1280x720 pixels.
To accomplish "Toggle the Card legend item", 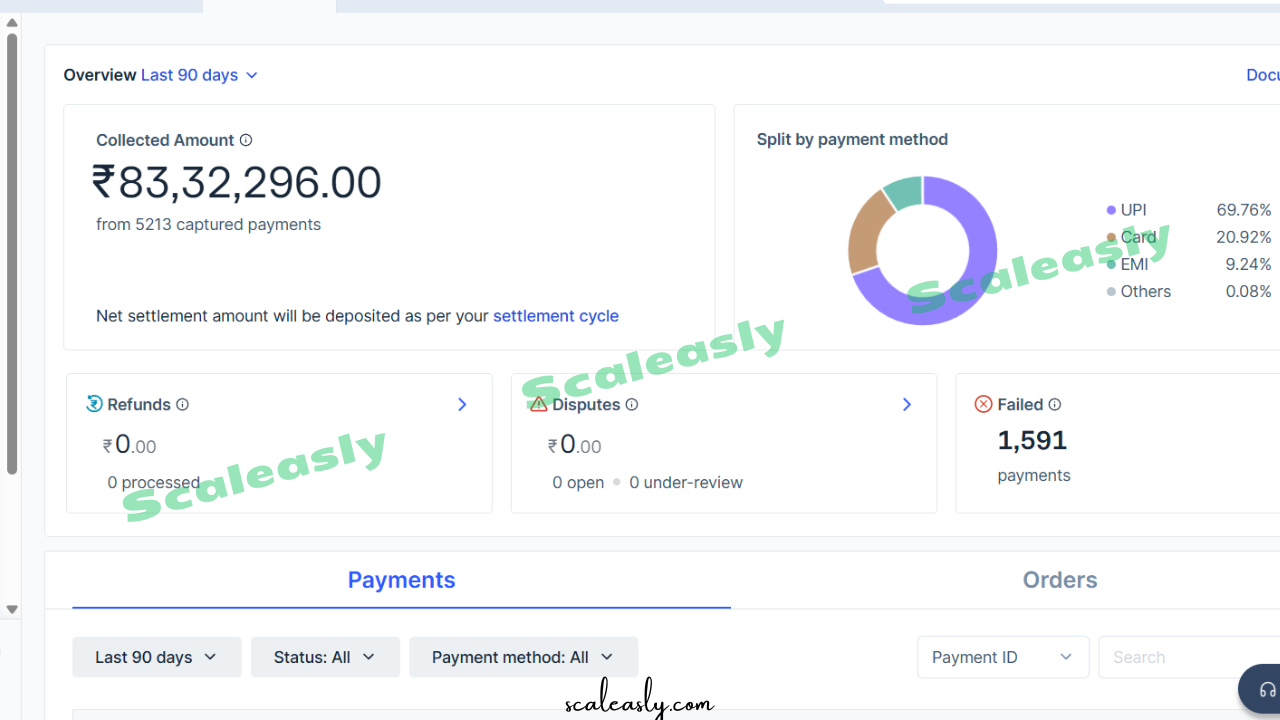I will [x=1138, y=237].
